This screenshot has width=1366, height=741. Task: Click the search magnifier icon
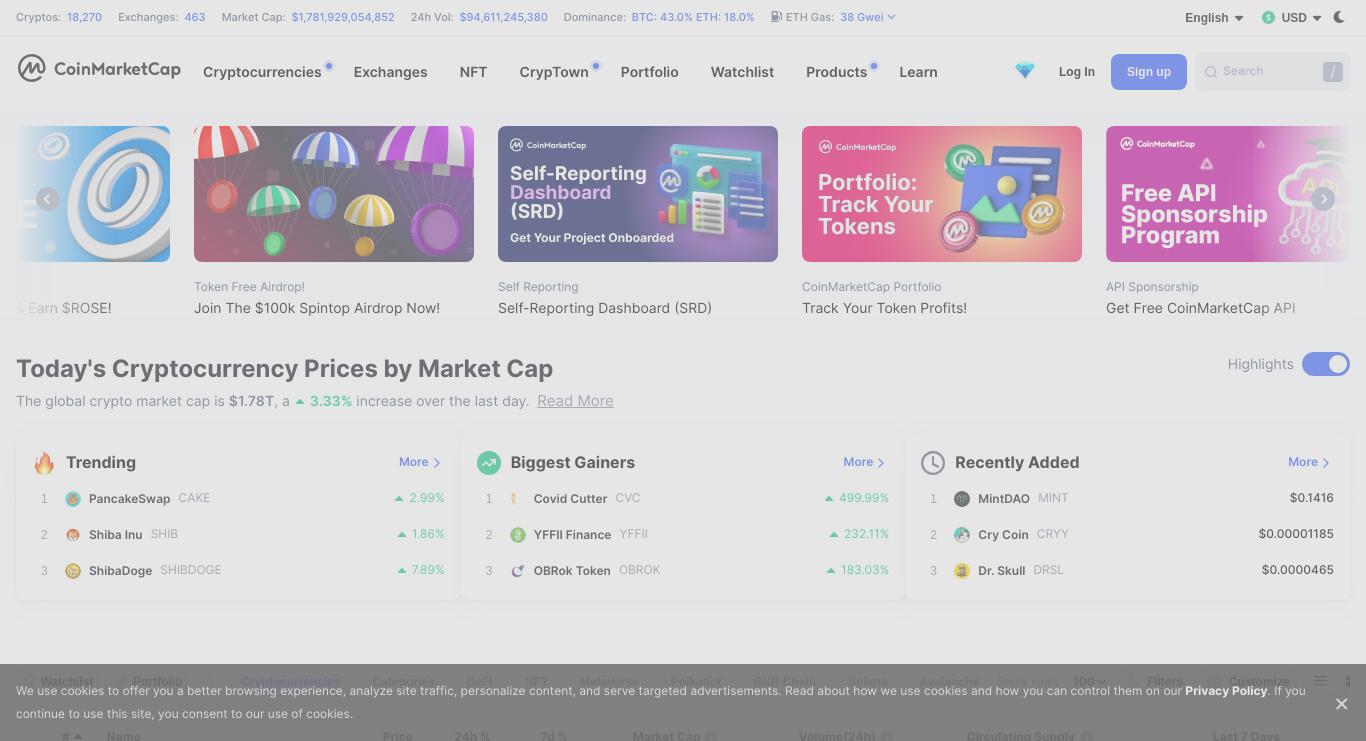1211,72
